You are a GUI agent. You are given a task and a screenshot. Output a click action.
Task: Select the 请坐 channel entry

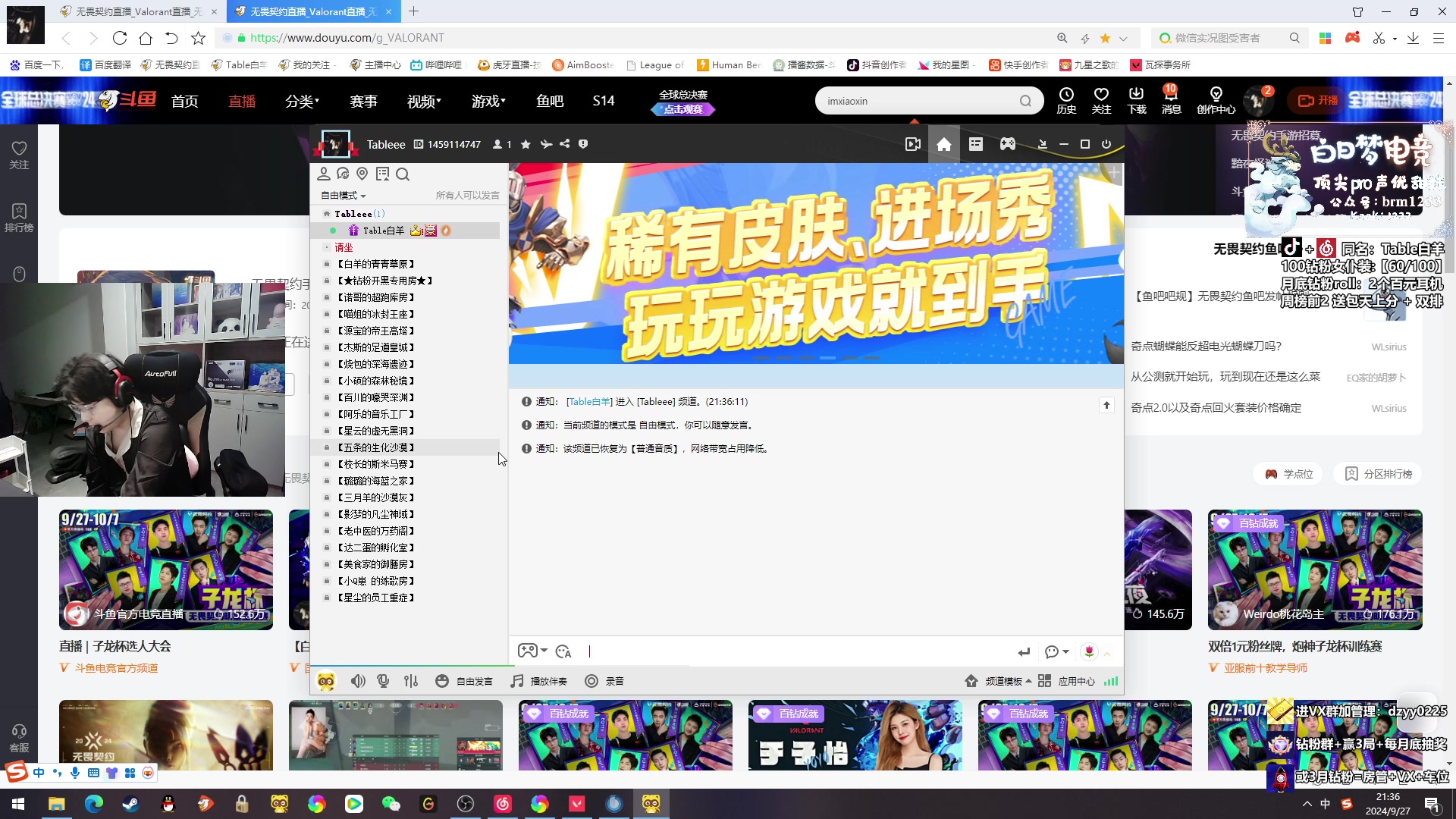344,247
